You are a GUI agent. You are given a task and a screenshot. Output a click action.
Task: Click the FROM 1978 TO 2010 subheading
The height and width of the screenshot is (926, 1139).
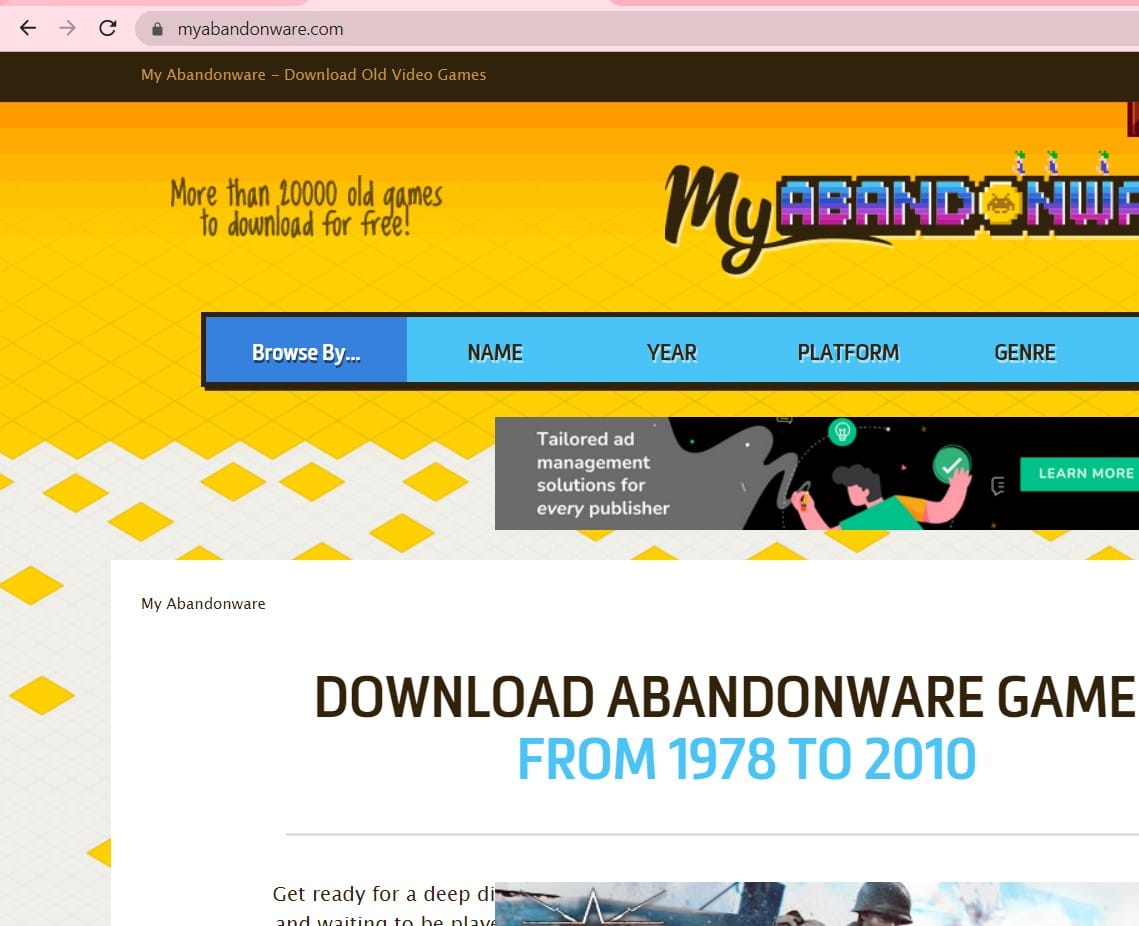(746, 758)
